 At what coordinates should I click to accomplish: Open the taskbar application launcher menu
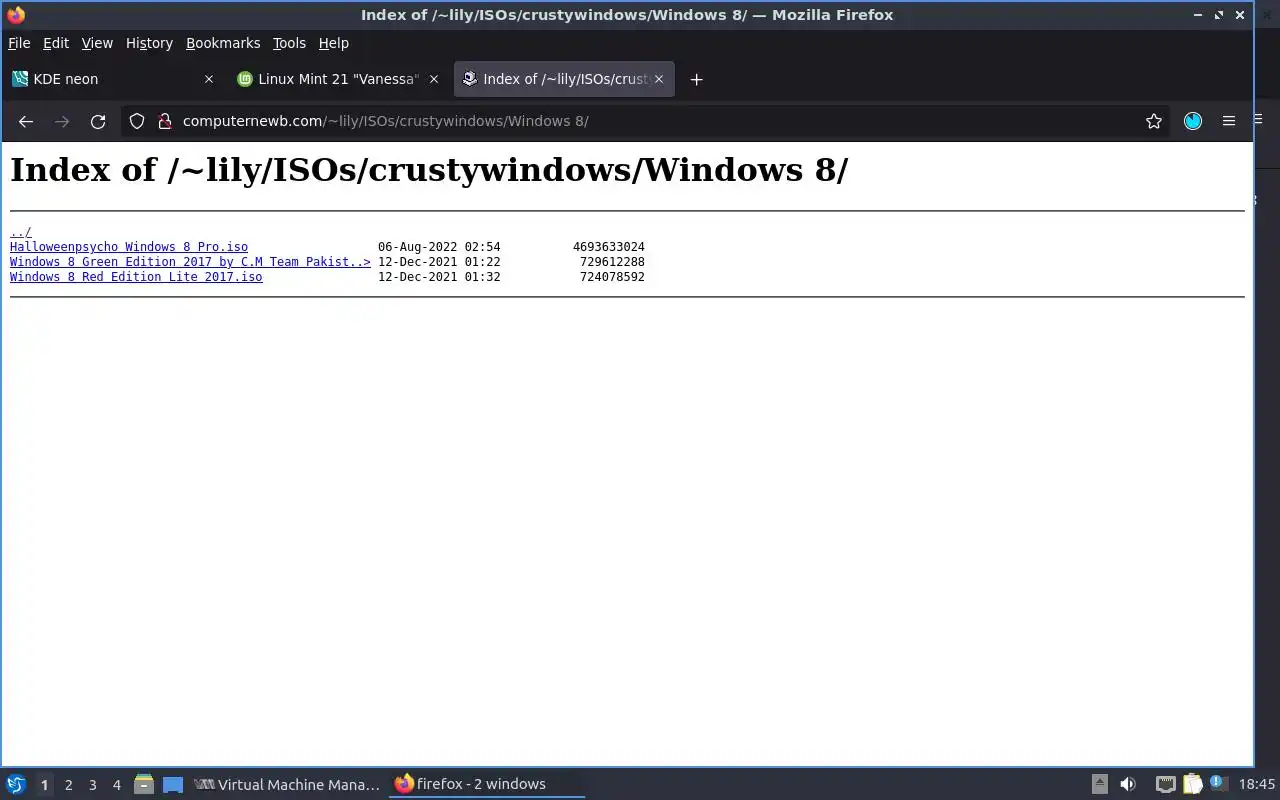pos(16,784)
